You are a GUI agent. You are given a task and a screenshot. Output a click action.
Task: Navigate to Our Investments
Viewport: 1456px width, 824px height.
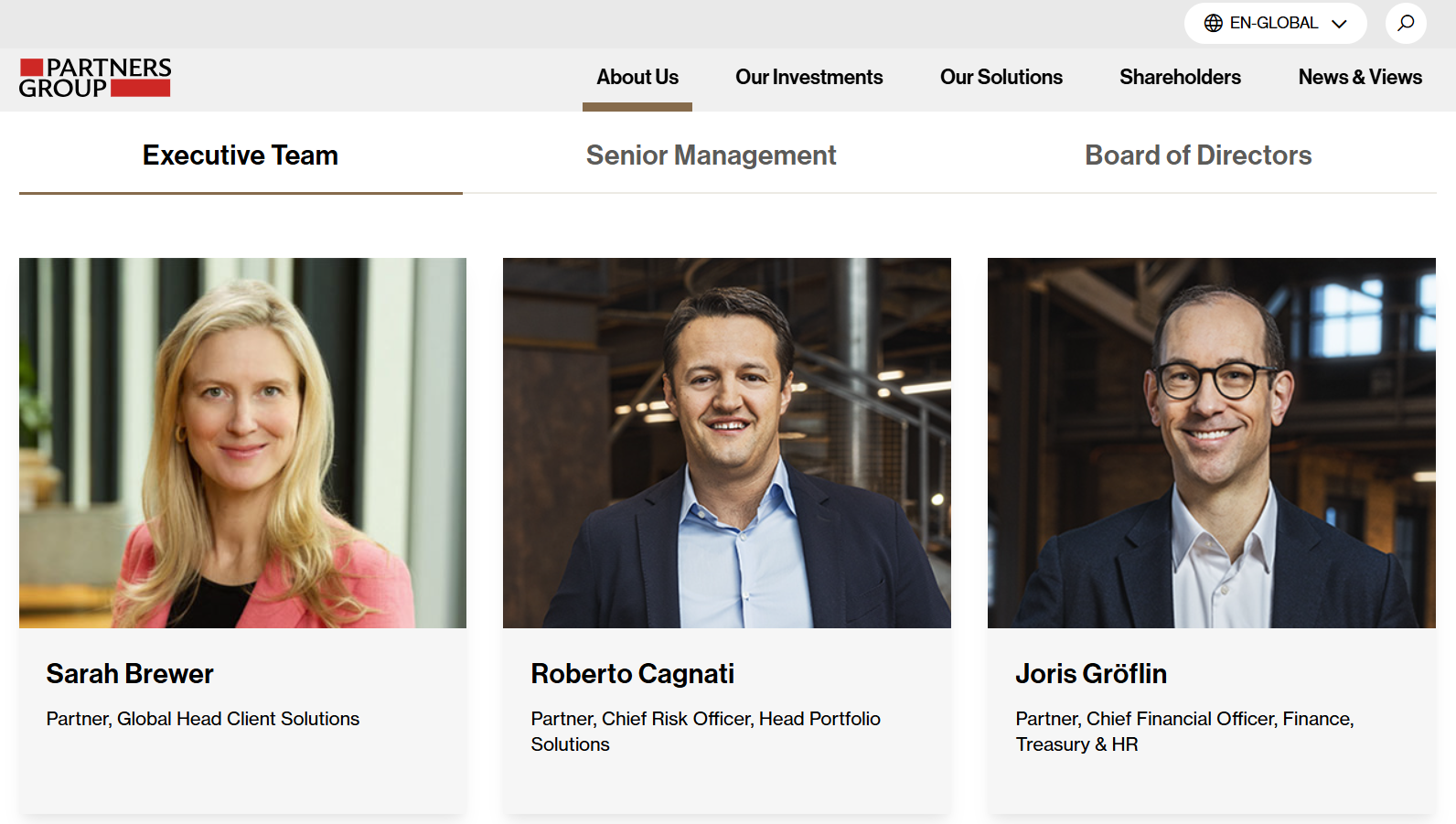[808, 78]
